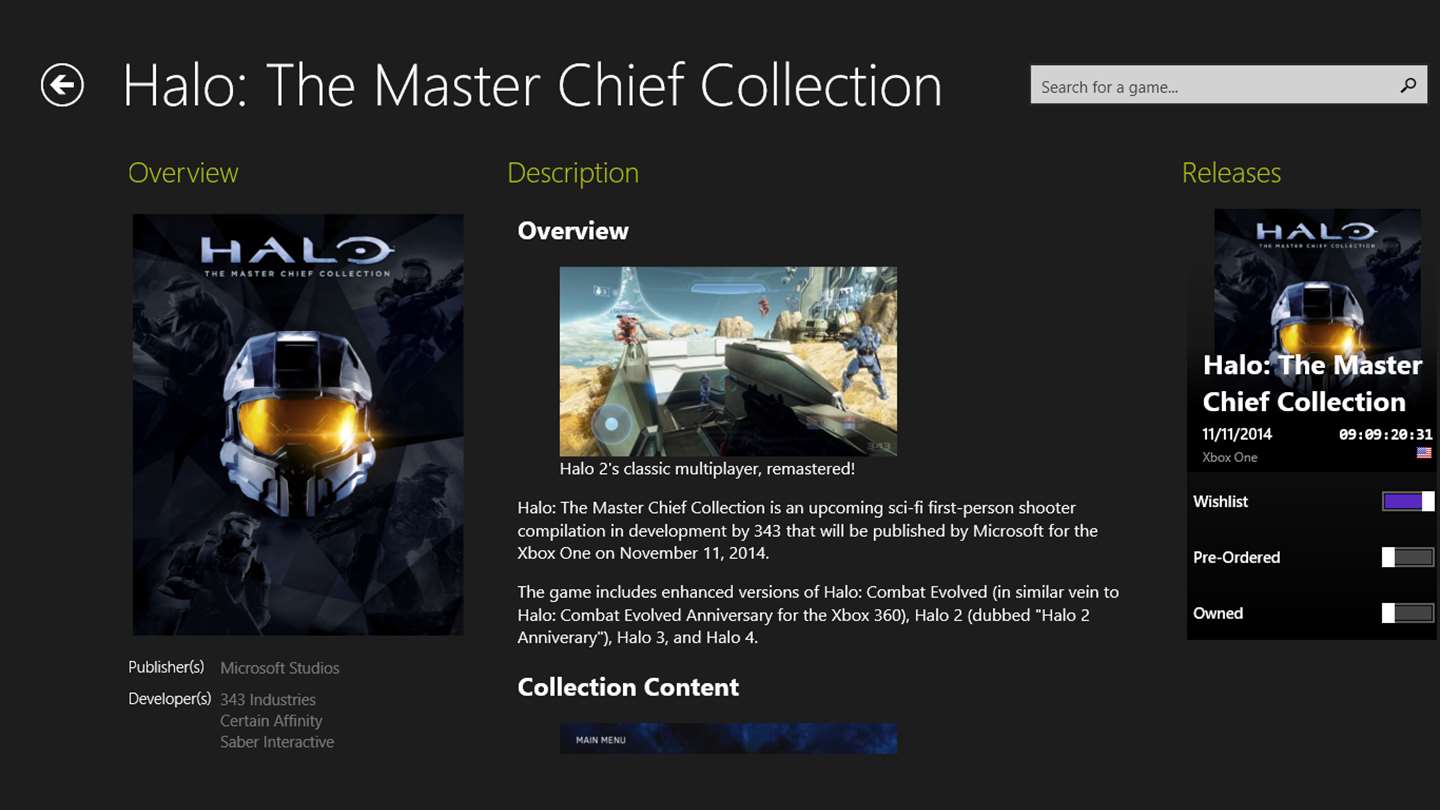Select Certain Affinity developer entry
This screenshot has width=1440, height=810.
tap(271, 721)
